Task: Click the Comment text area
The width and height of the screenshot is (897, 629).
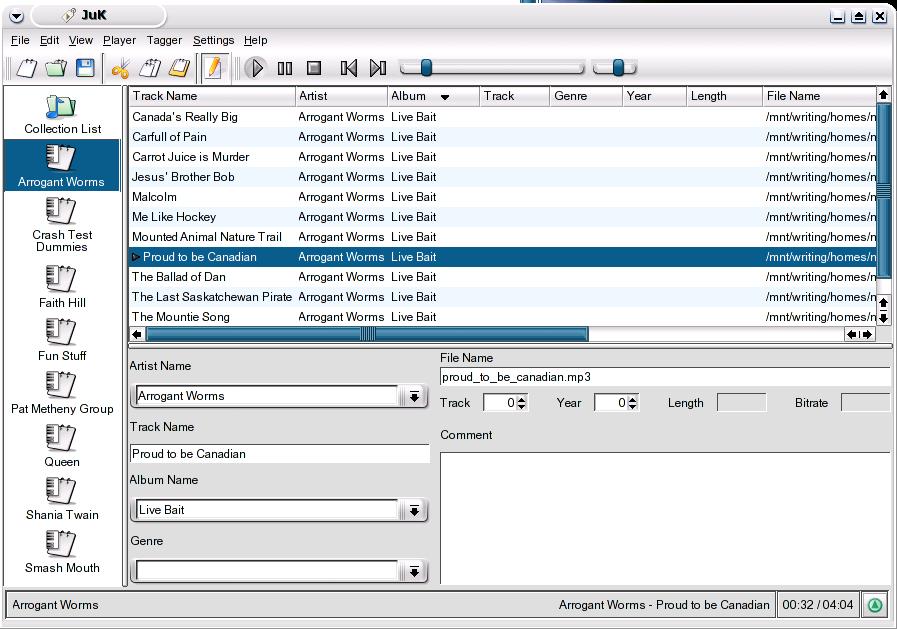Action: 664,517
